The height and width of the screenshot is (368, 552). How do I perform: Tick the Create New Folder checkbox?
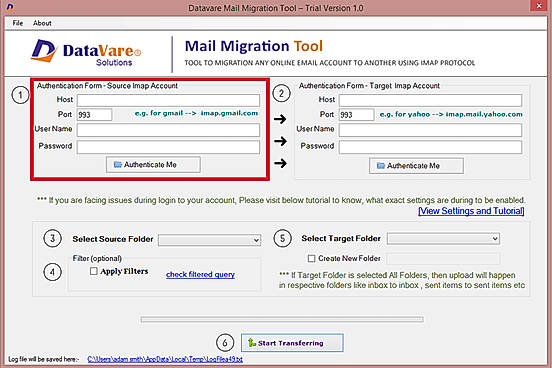312,258
